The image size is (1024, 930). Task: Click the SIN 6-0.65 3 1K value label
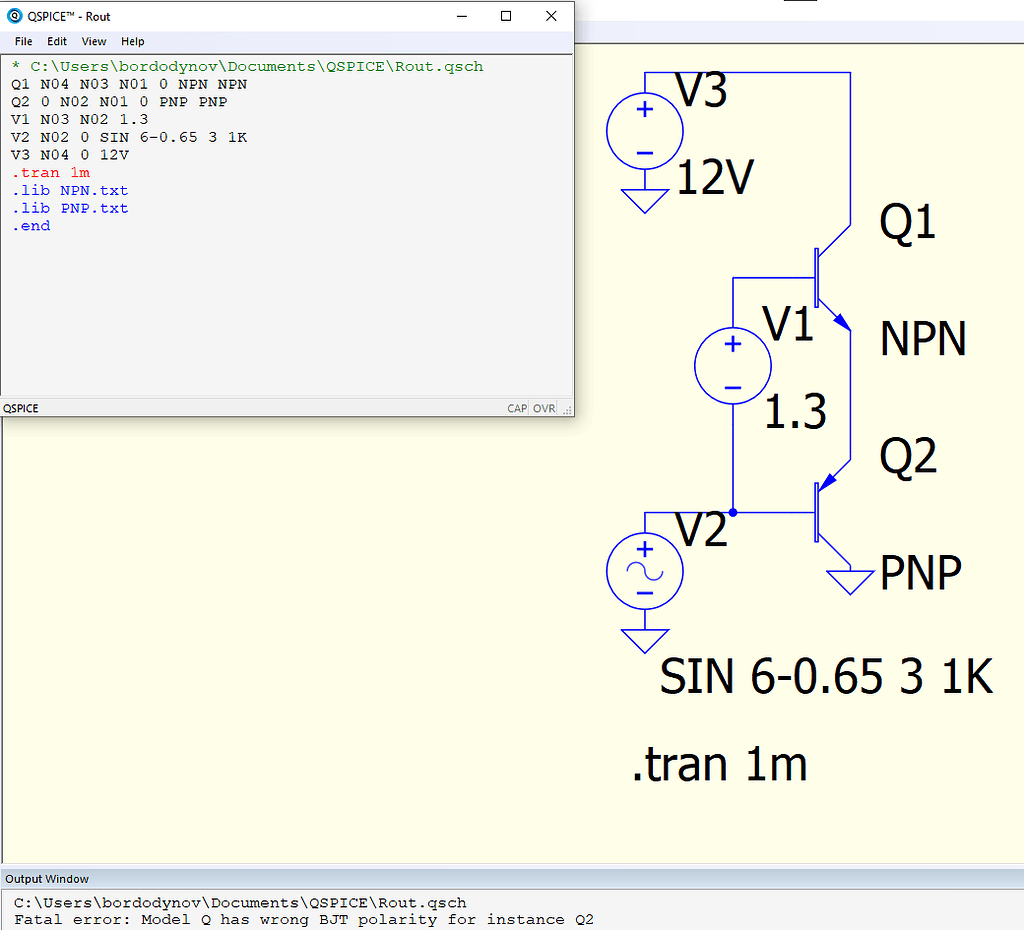[826, 678]
